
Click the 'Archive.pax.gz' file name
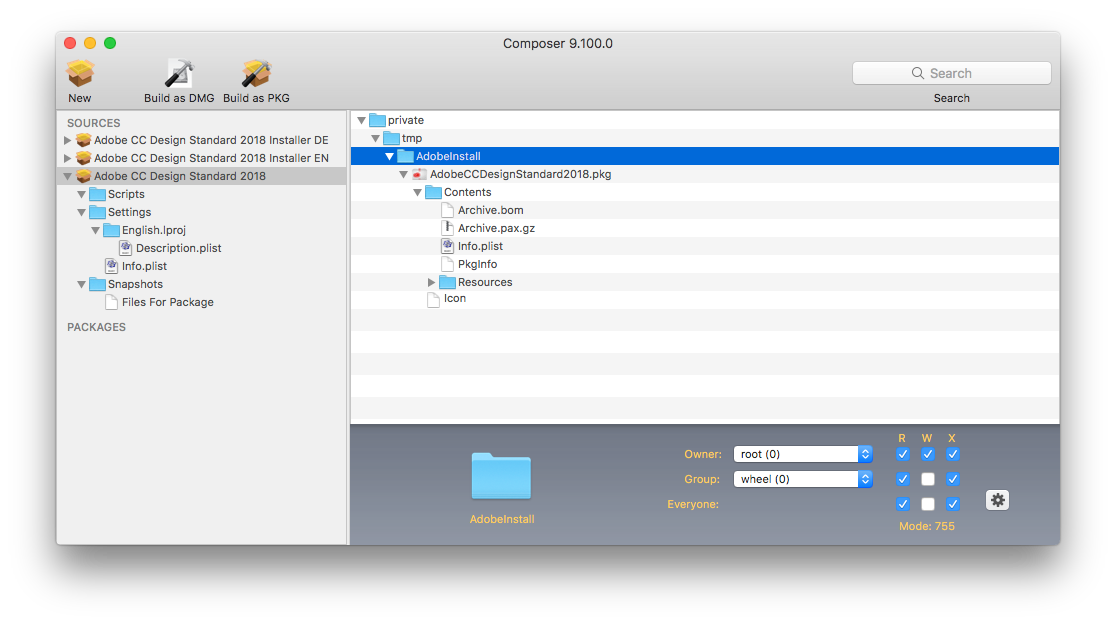pyautogui.click(x=496, y=228)
